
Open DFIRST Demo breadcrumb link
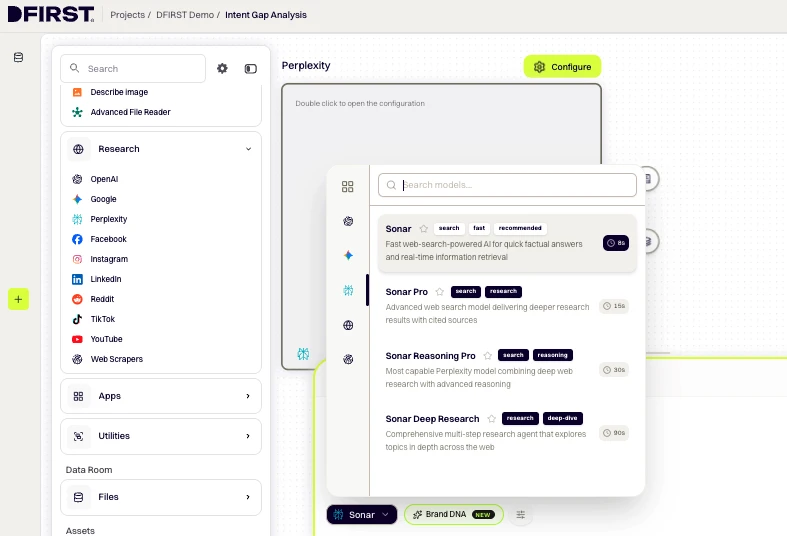(185, 15)
